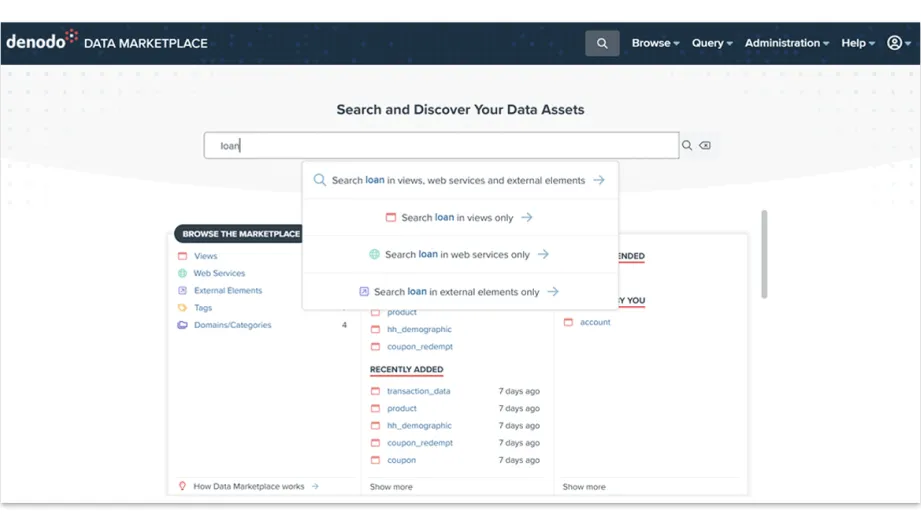The height and width of the screenshot is (528, 921).
Task: Click external element icon in suggestion list
Action: (364, 291)
